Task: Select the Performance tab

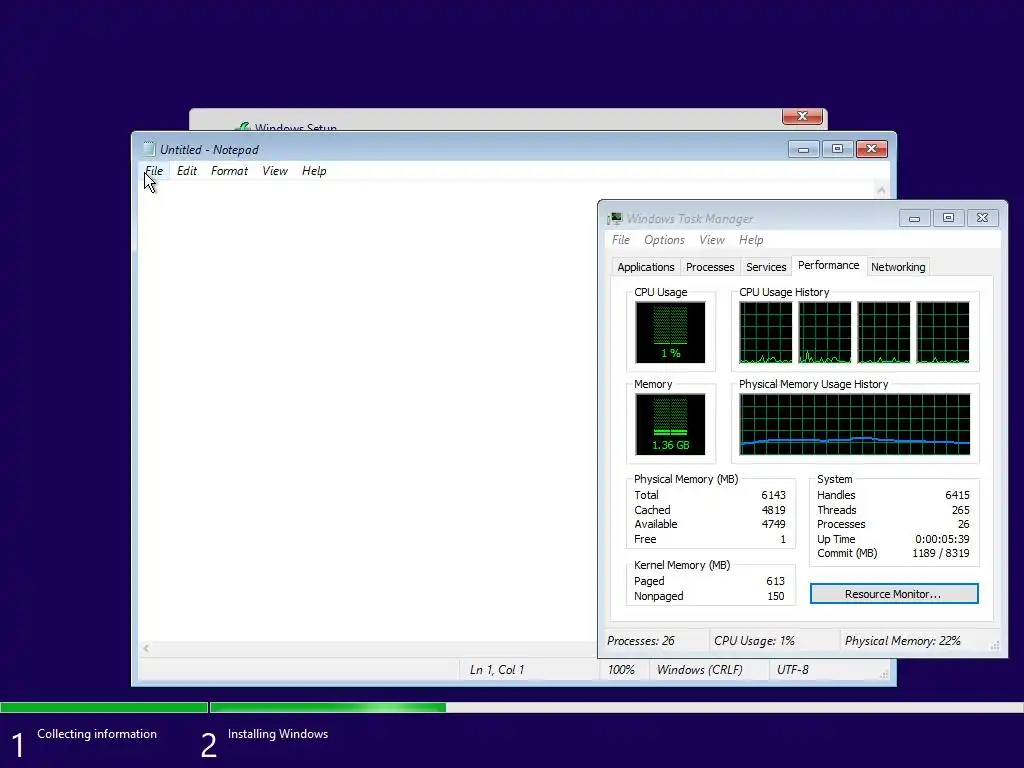Action: 829,265
